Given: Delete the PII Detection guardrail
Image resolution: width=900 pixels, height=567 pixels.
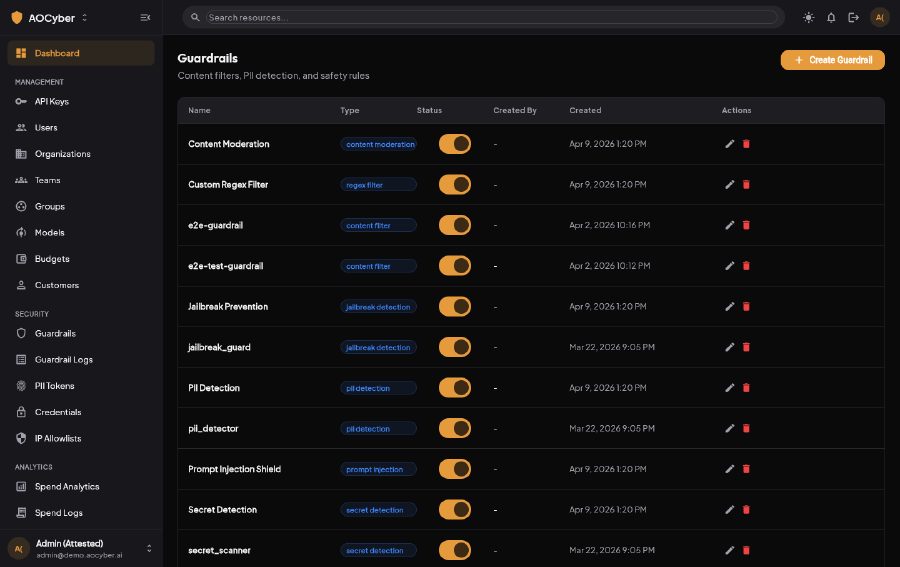Looking at the screenshot, I should coord(746,388).
